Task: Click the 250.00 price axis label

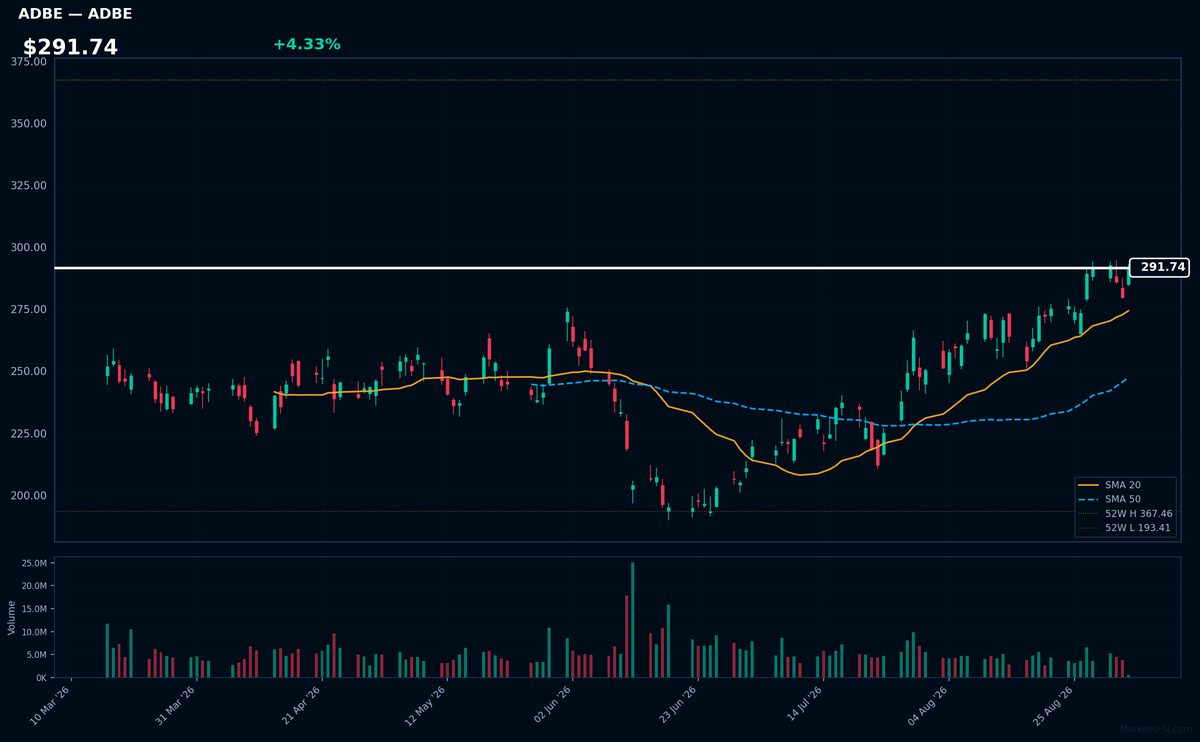Action: (x=28, y=372)
